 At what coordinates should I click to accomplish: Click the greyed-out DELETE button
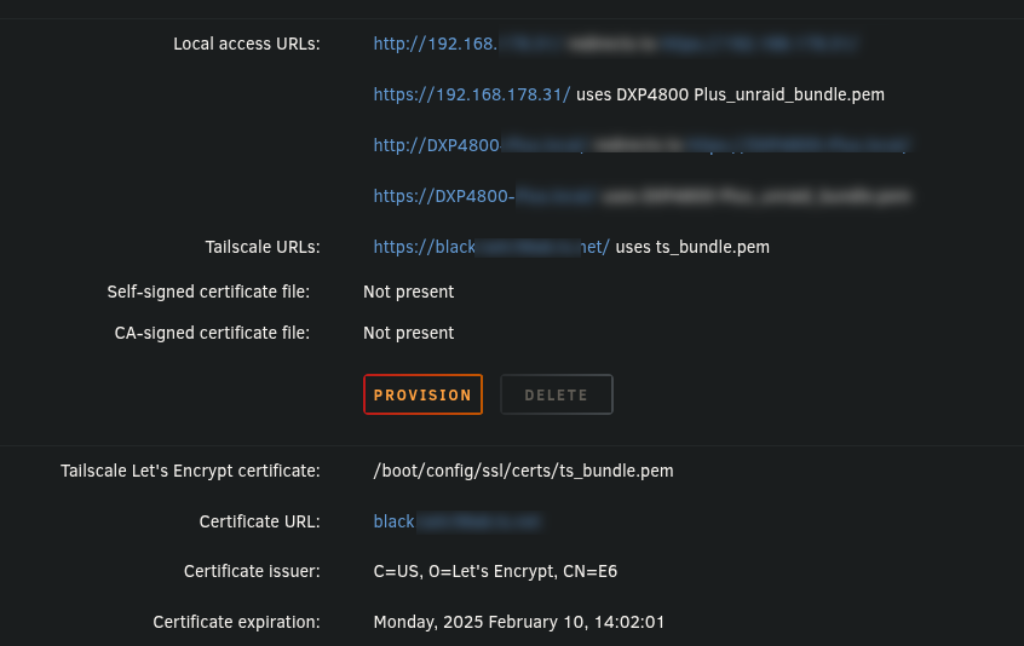tap(556, 395)
